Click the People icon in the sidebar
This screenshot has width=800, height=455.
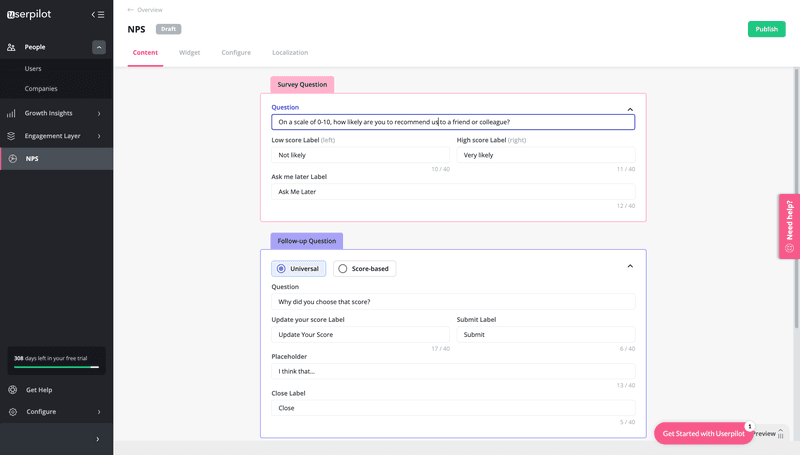point(11,47)
